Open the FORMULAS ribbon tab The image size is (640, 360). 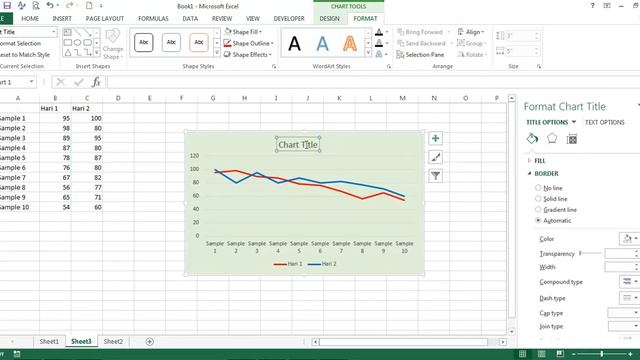[x=153, y=19]
